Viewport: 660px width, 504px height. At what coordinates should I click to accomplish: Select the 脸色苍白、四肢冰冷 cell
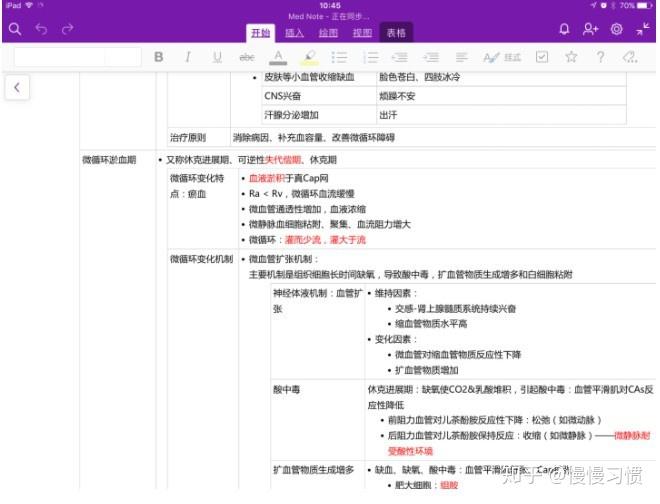tap(501, 77)
